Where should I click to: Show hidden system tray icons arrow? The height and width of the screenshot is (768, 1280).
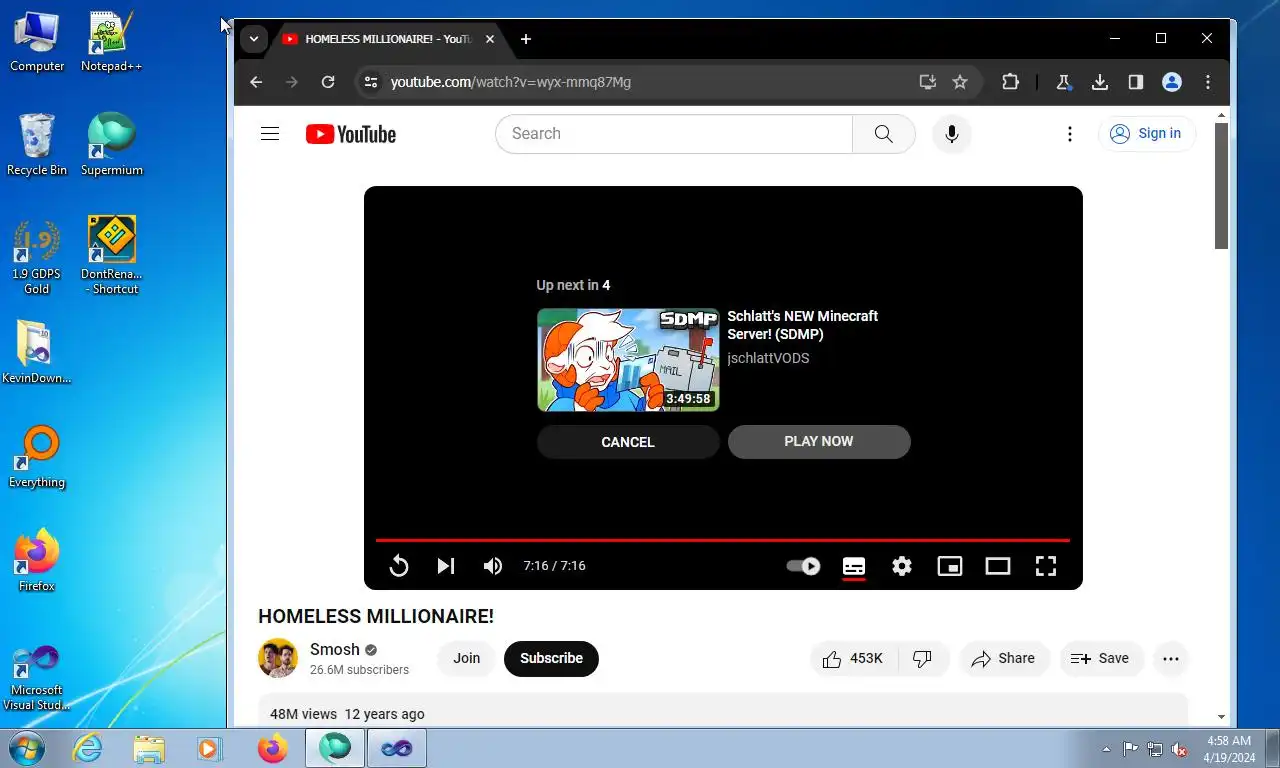point(1106,748)
